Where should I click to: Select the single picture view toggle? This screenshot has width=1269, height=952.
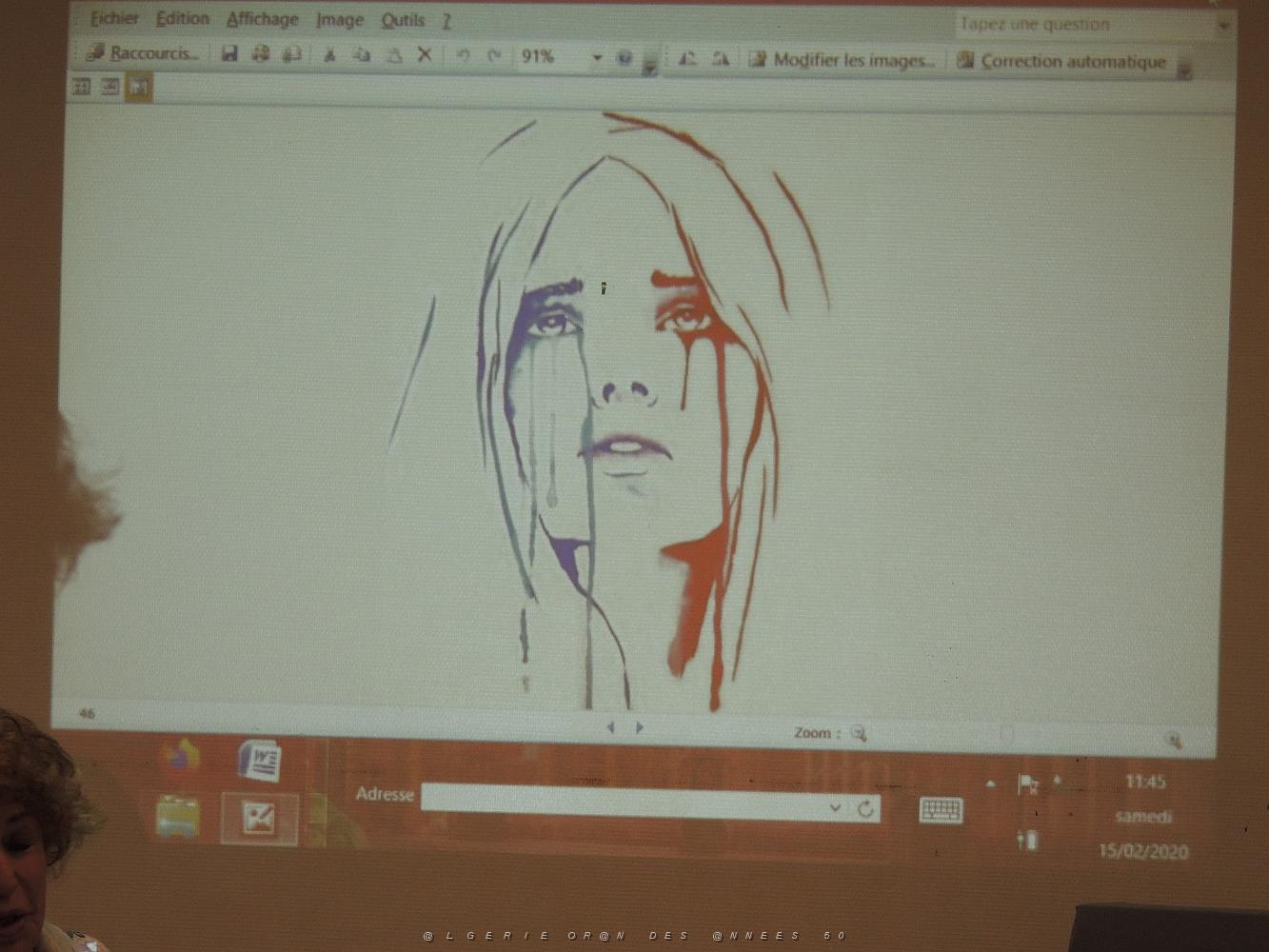[139, 88]
